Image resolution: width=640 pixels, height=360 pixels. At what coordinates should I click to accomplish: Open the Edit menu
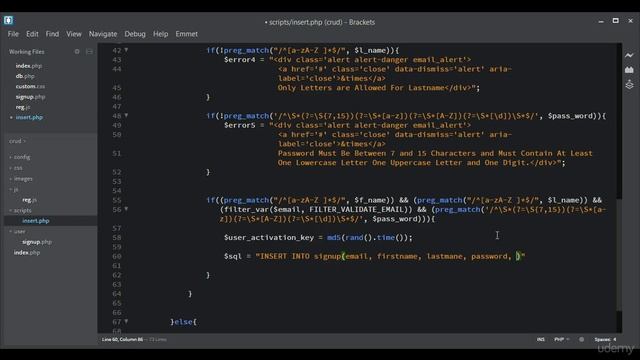(32, 34)
